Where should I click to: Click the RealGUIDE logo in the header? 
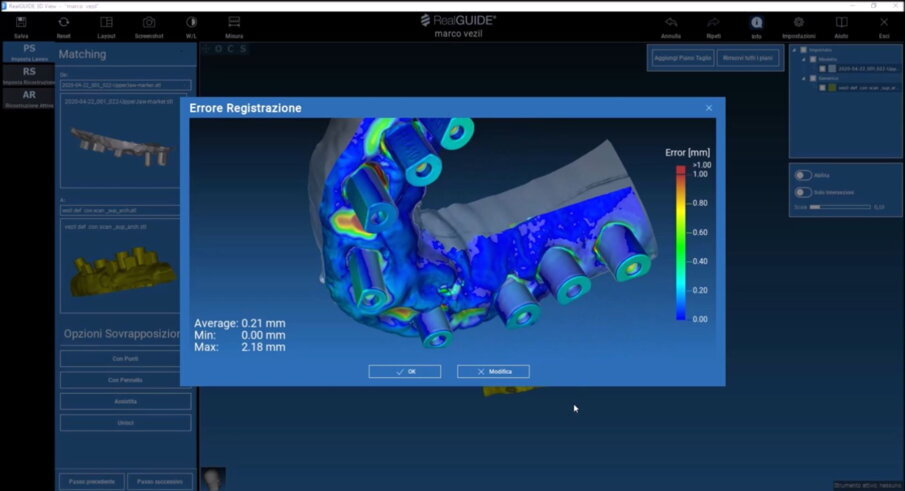[x=458, y=20]
